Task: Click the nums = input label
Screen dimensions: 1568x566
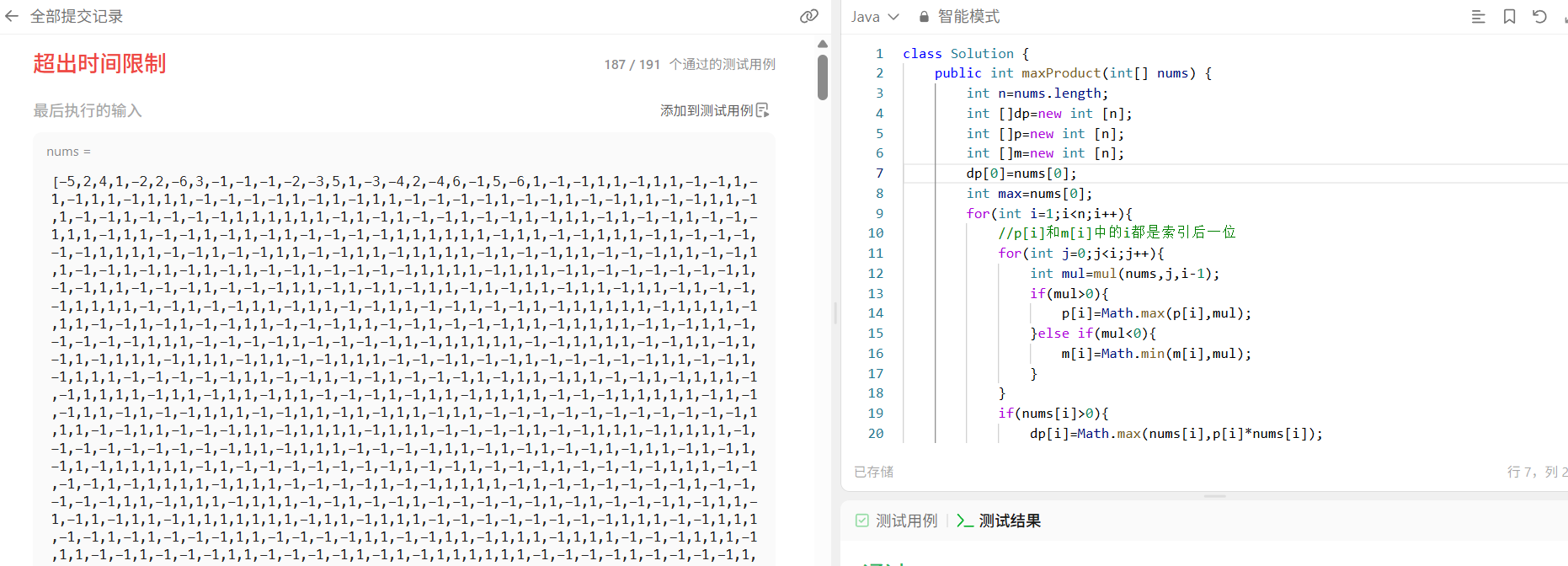Action: [x=68, y=152]
